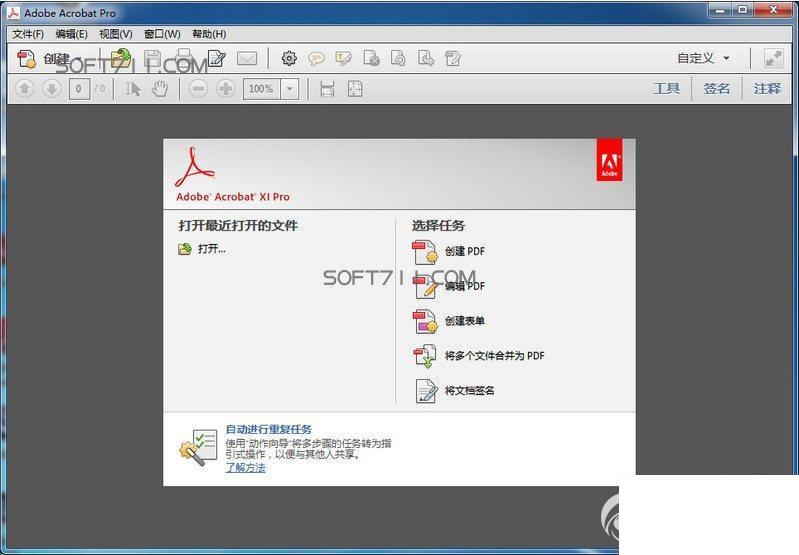Open the 工具 tools pane
Screen dimensions: 799x555
[667, 89]
